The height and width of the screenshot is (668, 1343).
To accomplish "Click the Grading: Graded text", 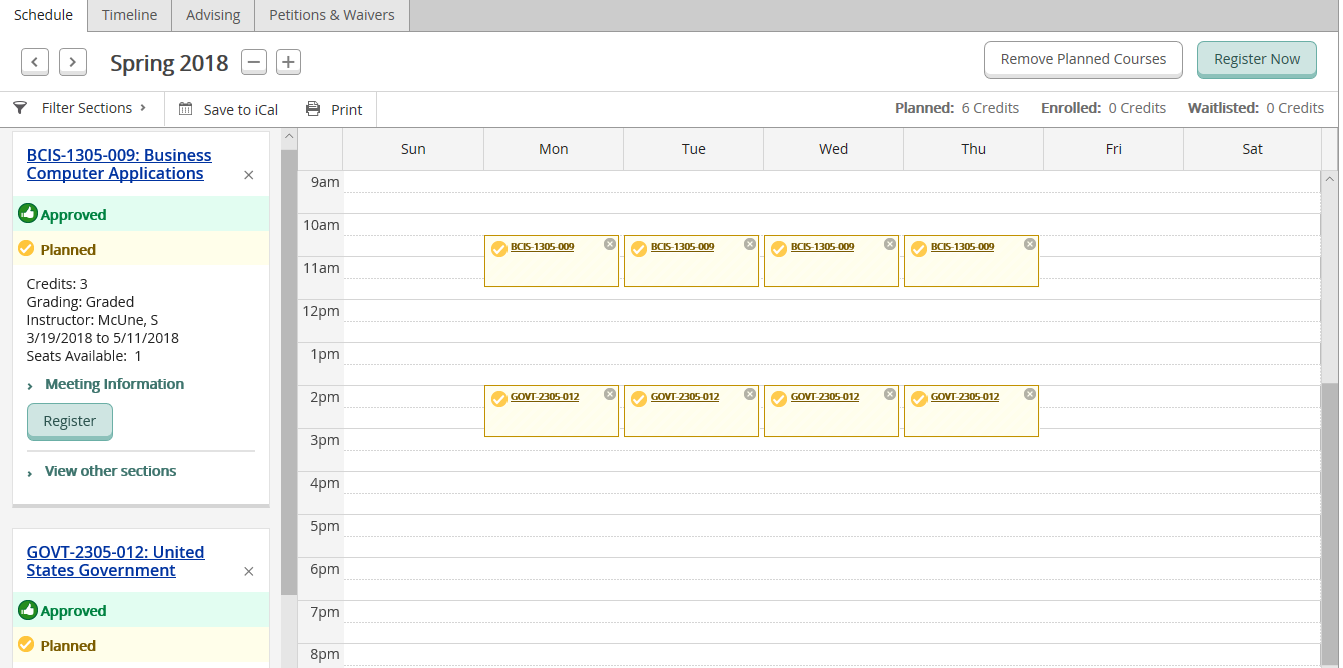I will [80, 302].
